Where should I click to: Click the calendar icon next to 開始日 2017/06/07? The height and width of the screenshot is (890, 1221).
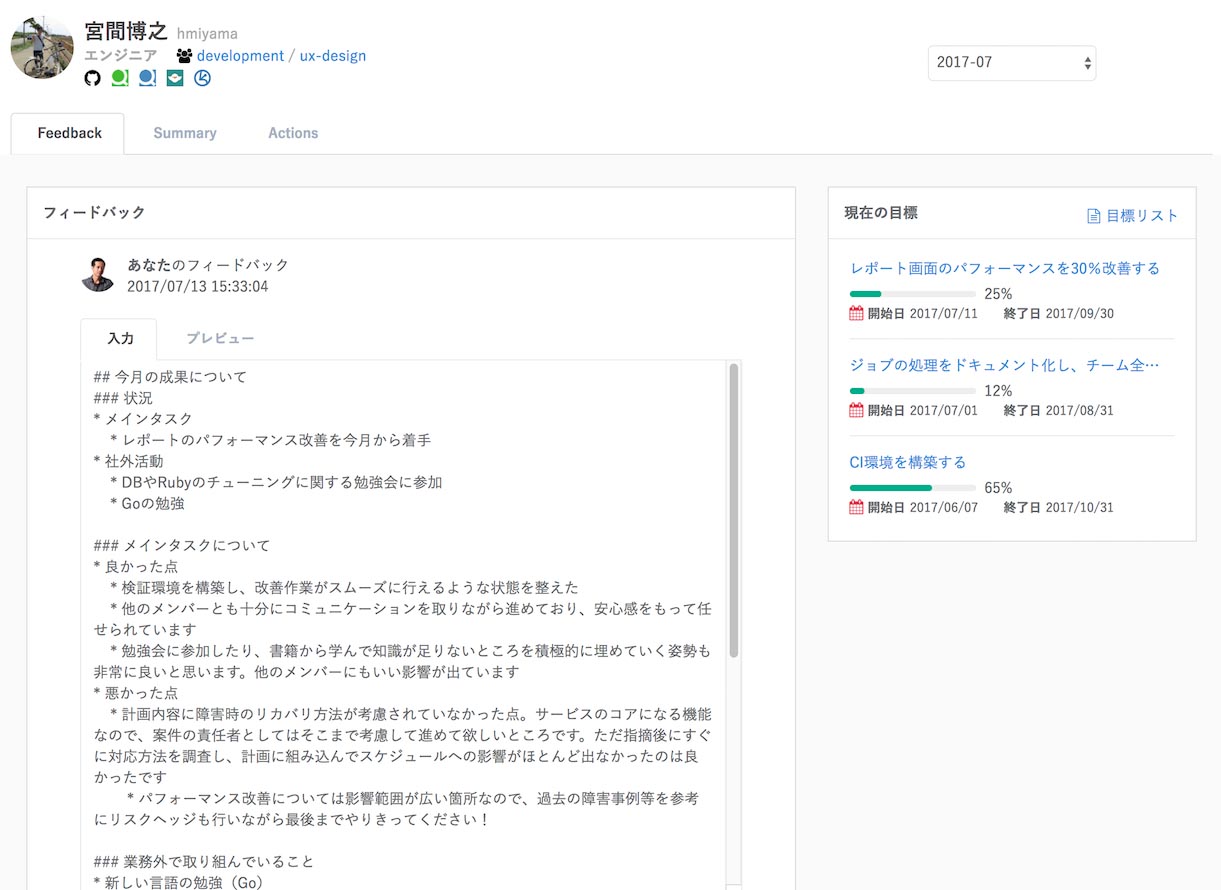[856, 507]
